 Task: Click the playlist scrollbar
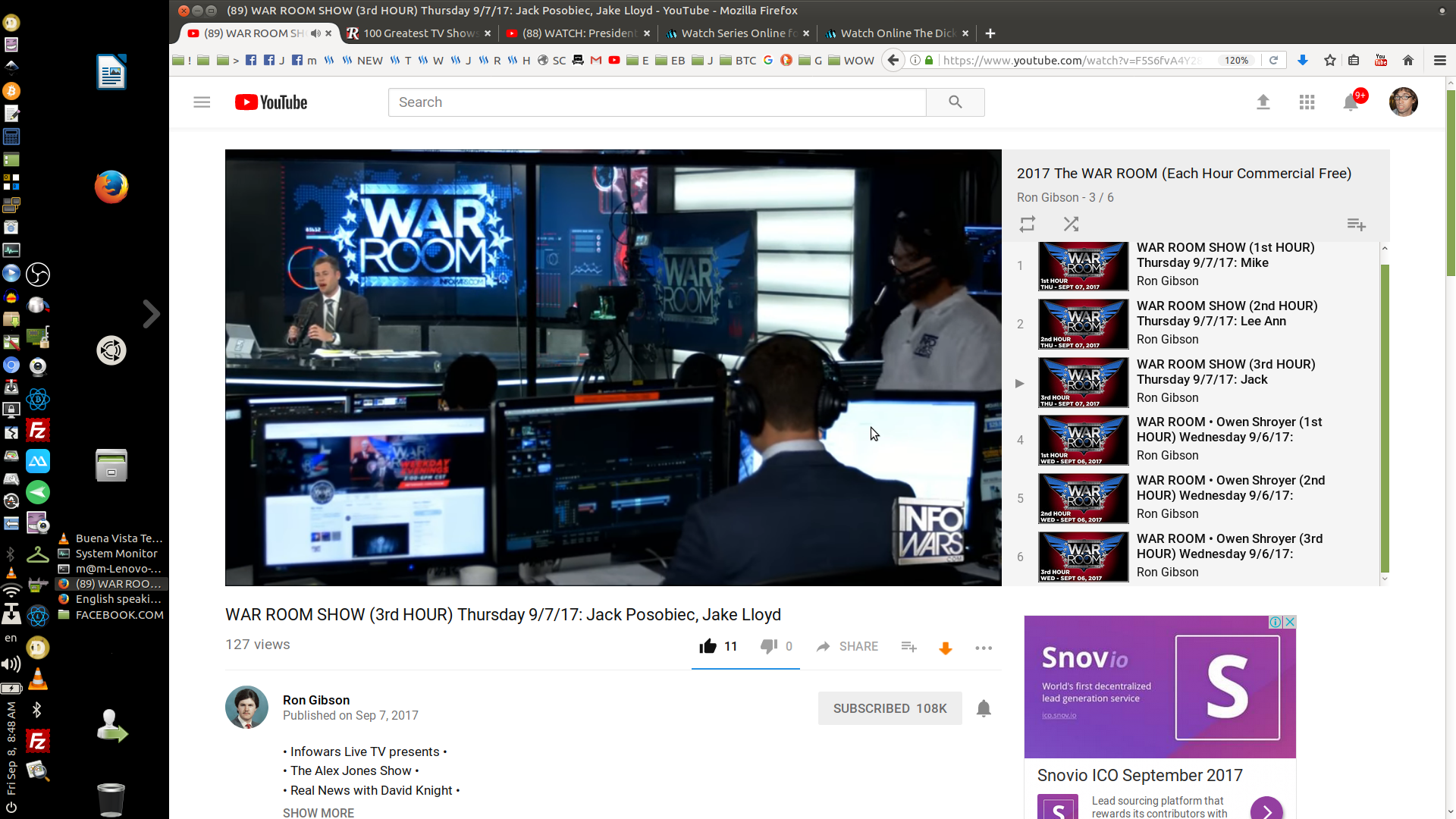[x=1385, y=419]
